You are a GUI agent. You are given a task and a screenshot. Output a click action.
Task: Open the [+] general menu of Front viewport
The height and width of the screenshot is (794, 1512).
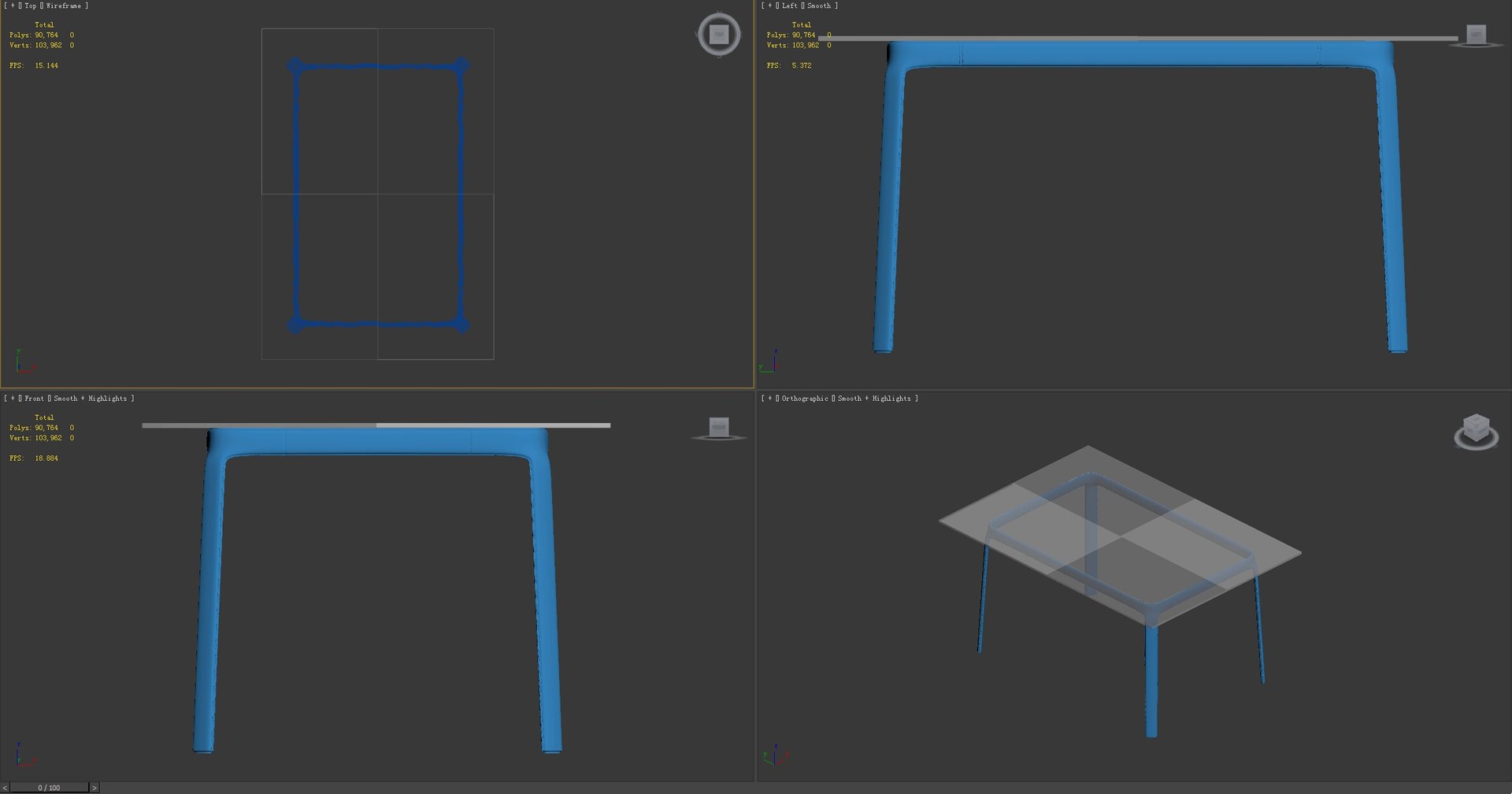pyautogui.click(x=13, y=399)
